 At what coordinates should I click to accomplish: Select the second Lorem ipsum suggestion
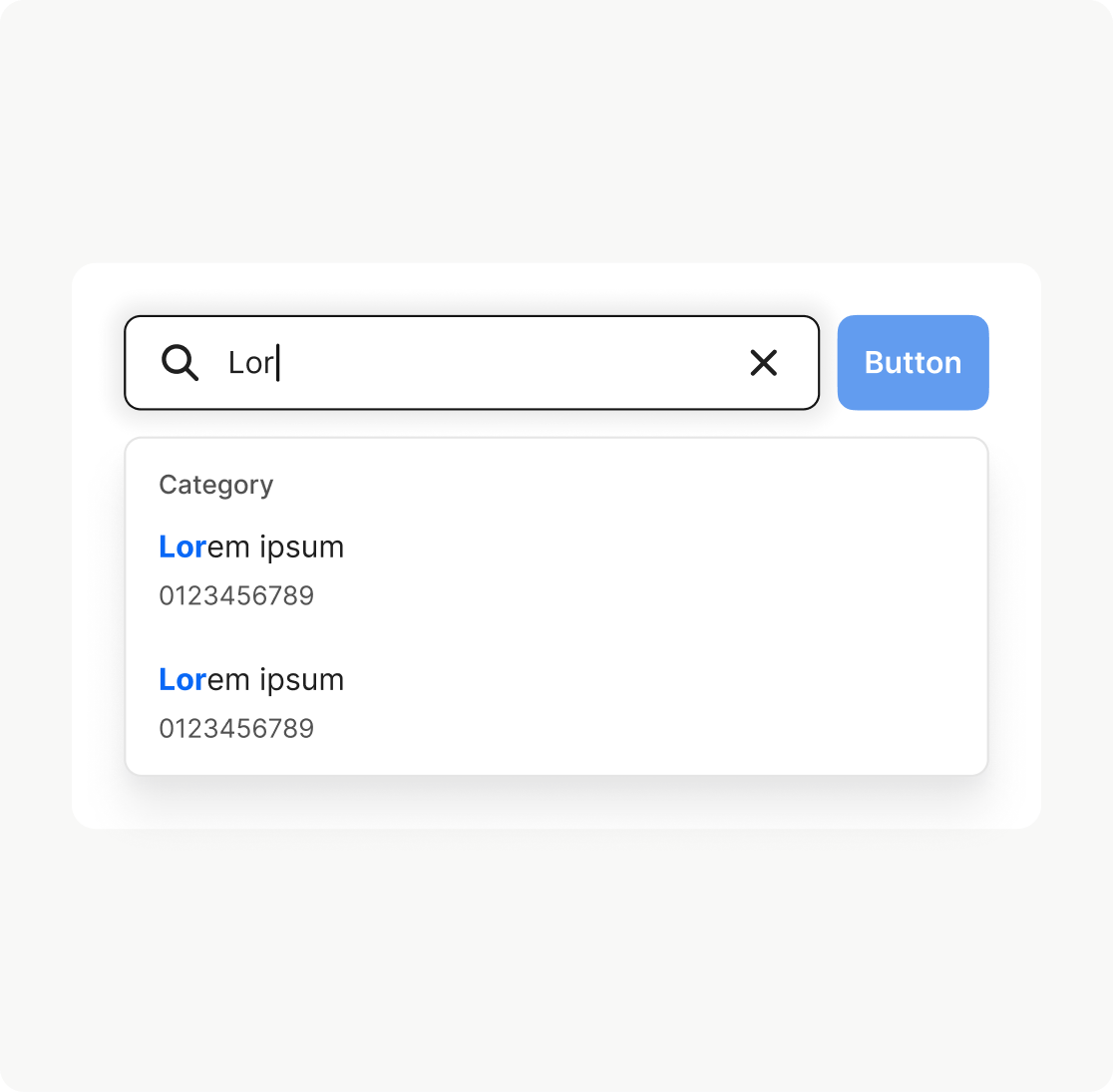click(x=251, y=680)
